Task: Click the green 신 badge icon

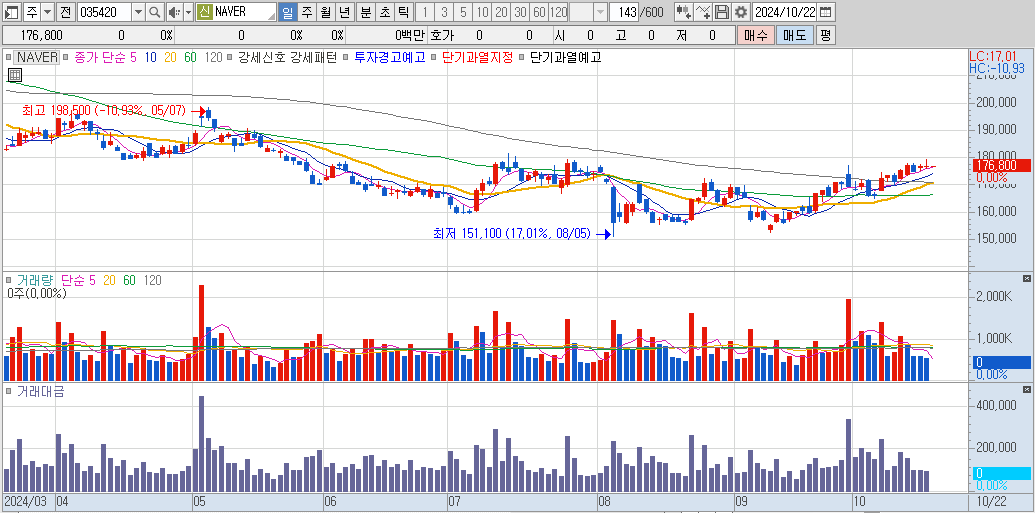Action: click(205, 12)
